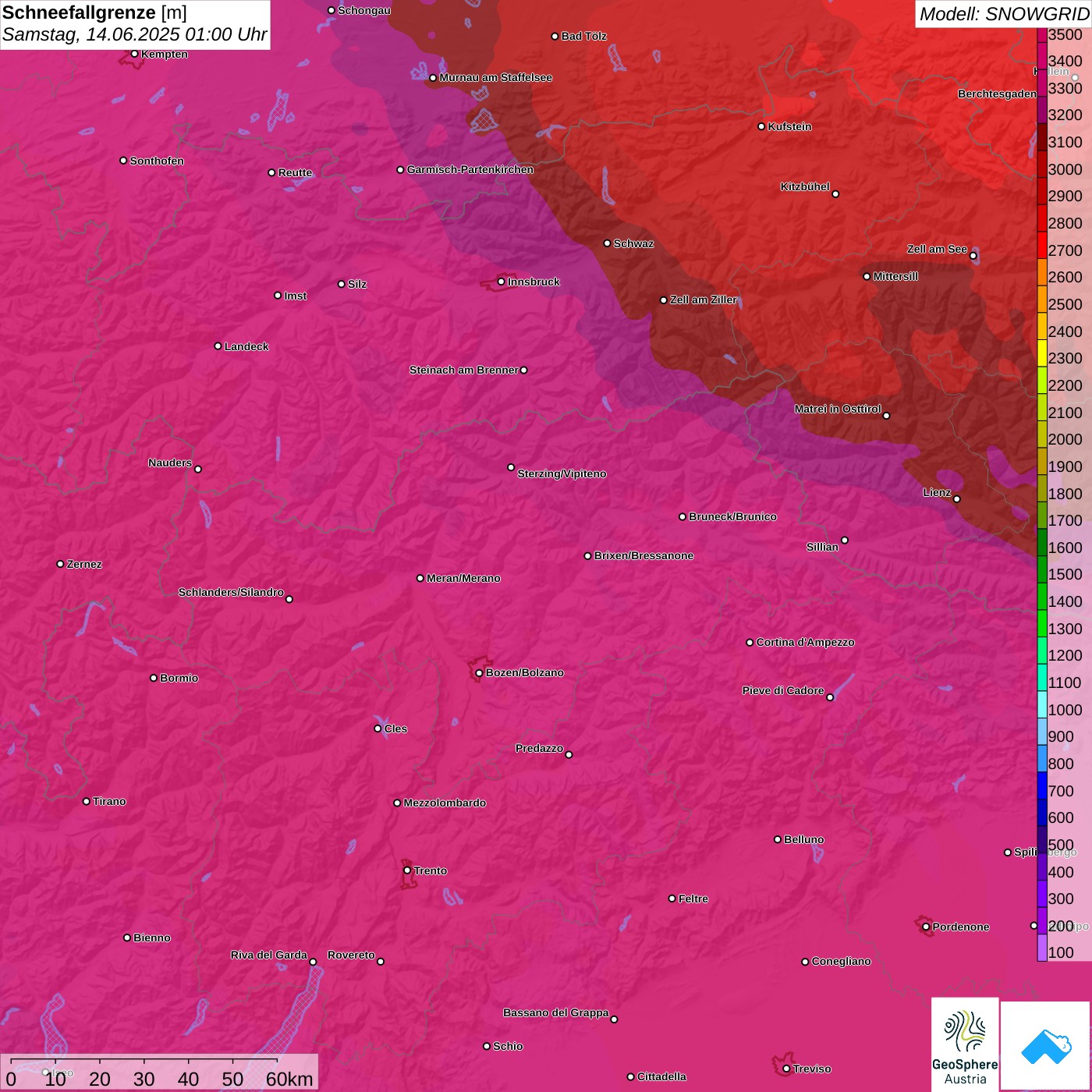Click the Kufstein location dot
The width and height of the screenshot is (1092, 1092).
pos(761,126)
